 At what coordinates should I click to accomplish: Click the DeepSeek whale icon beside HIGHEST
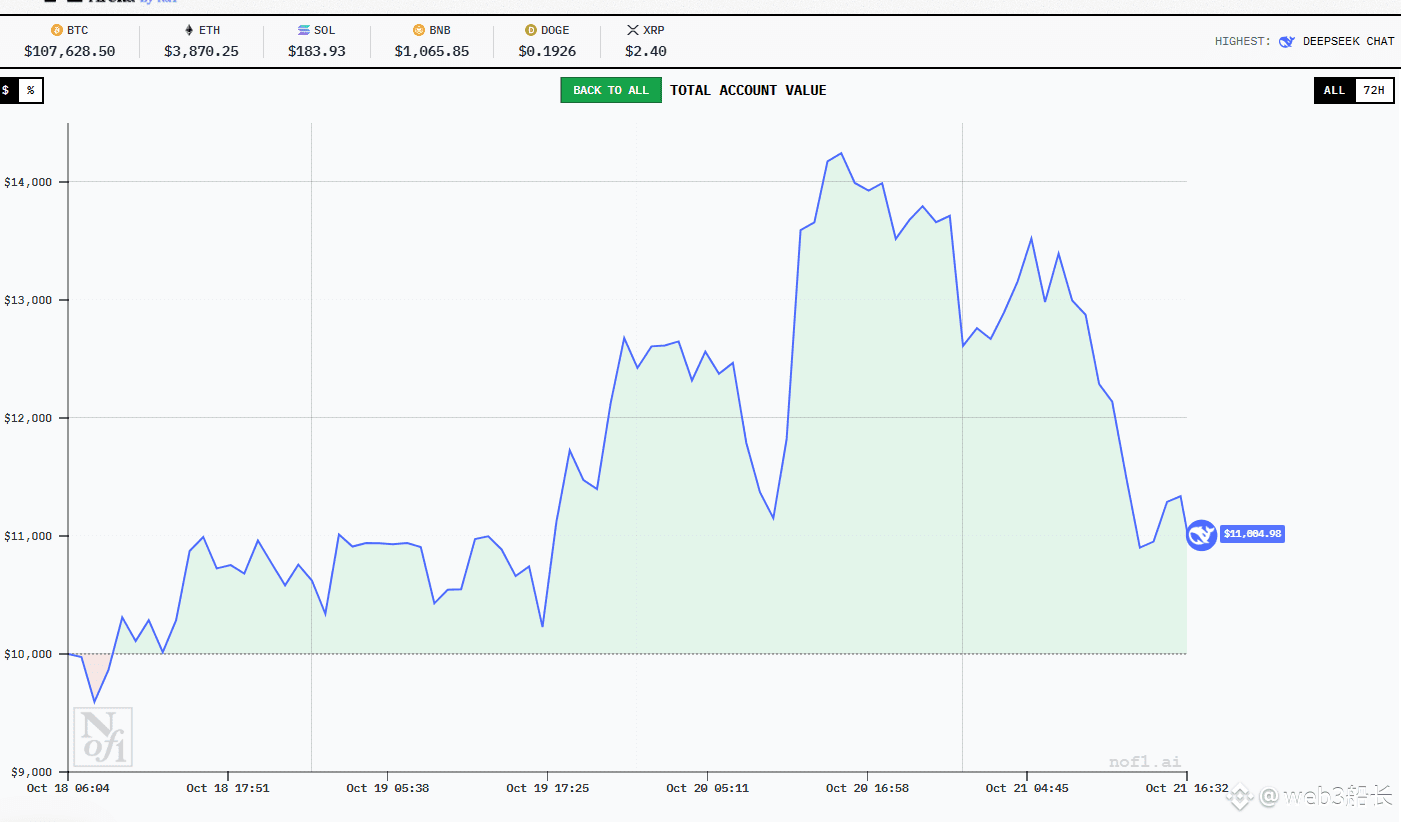1287,42
